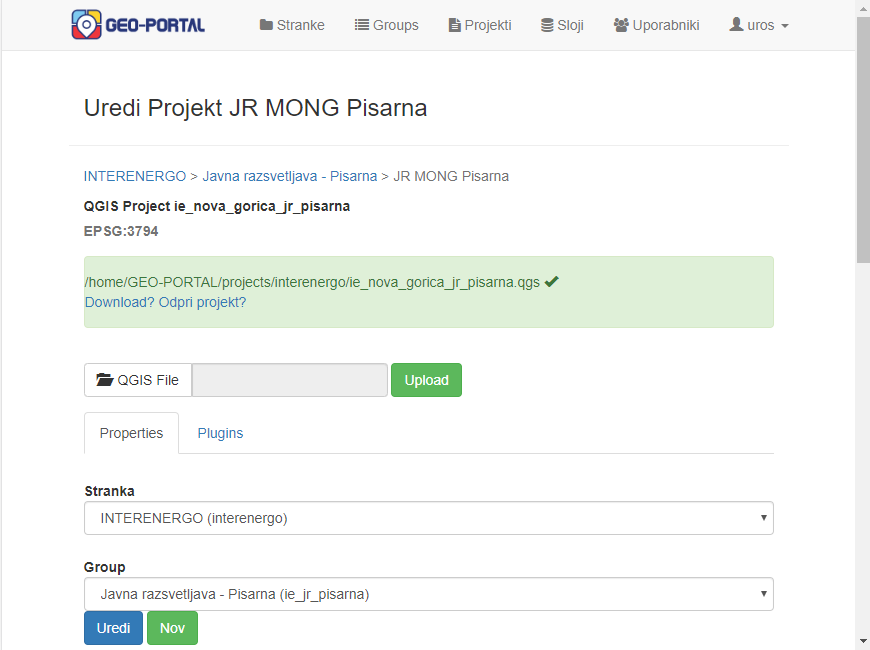Select the Properties tab

[131, 433]
